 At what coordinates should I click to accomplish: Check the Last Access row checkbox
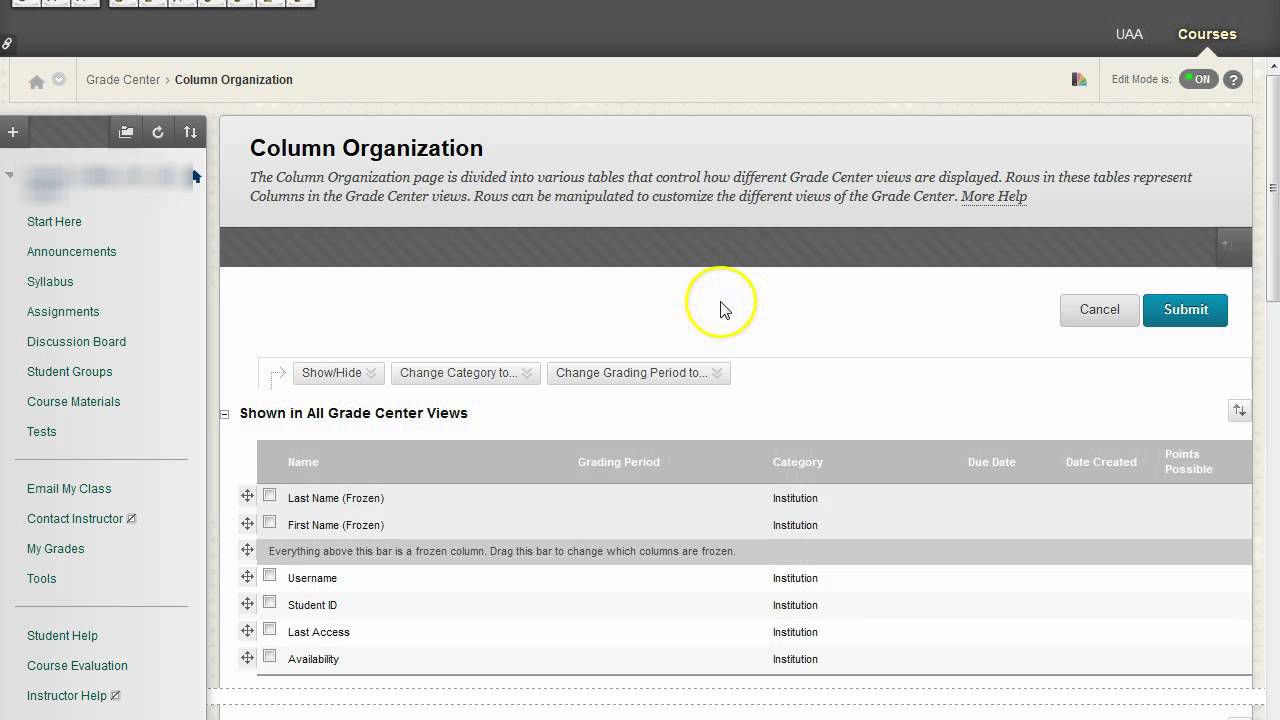[x=269, y=629]
